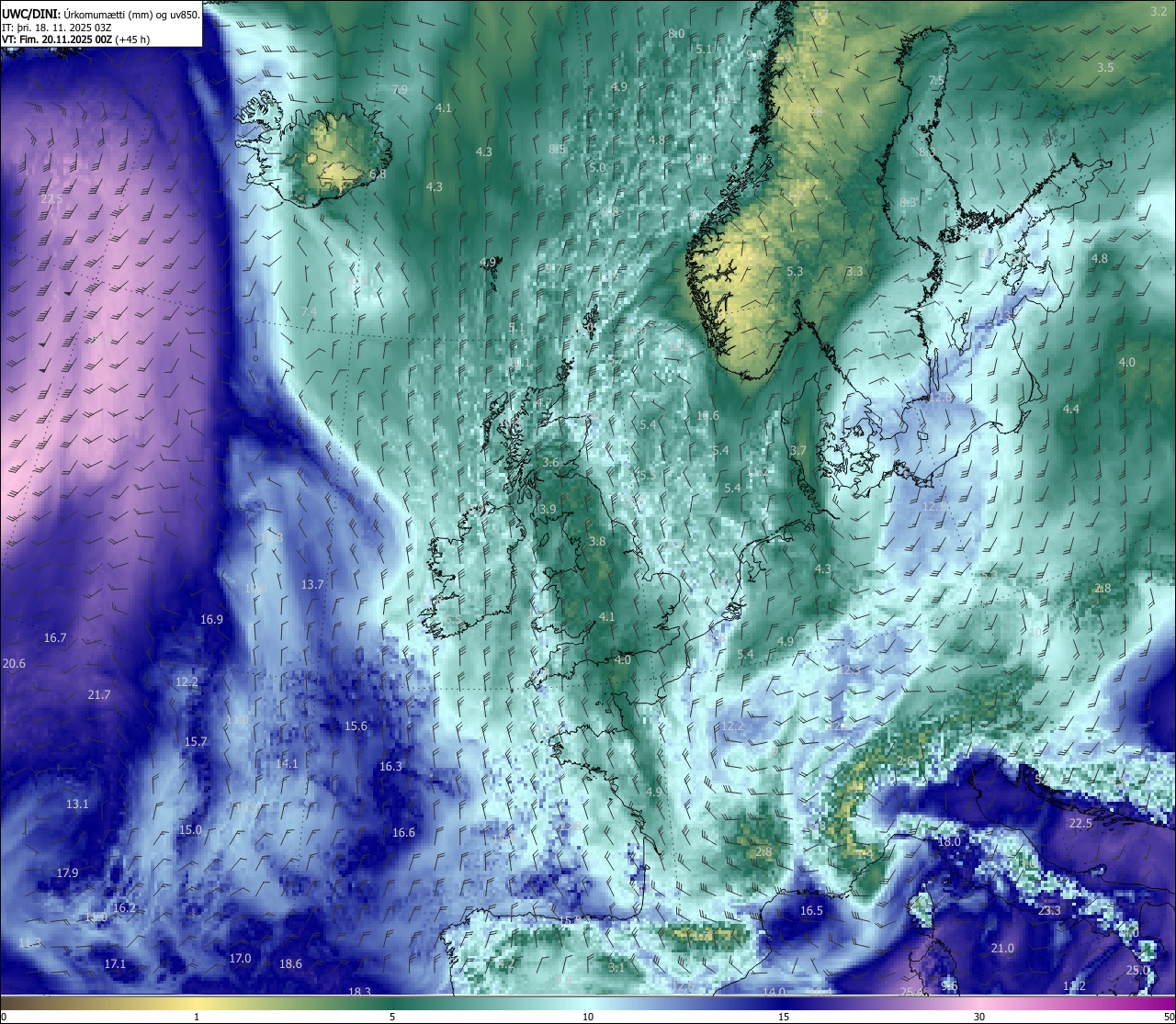Click the 18.6 value on the map
Screen dimensions: 1176x1024
coord(290,964)
